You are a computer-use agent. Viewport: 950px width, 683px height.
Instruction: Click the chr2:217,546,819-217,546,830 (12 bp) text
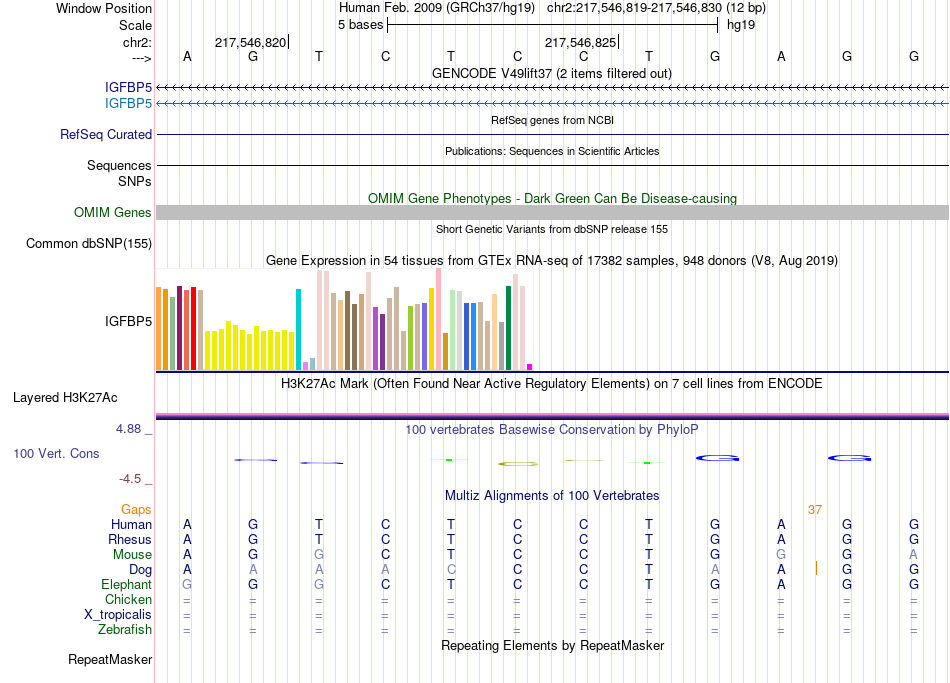656,8
